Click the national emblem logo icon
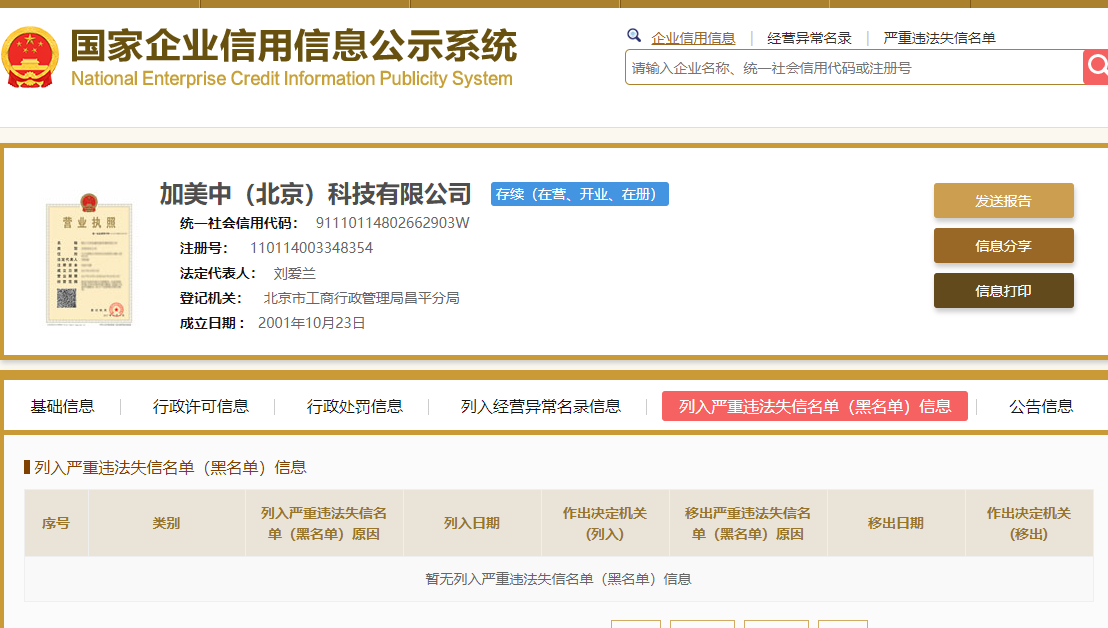Viewport: 1108px width, 628px height. point(30,58)
